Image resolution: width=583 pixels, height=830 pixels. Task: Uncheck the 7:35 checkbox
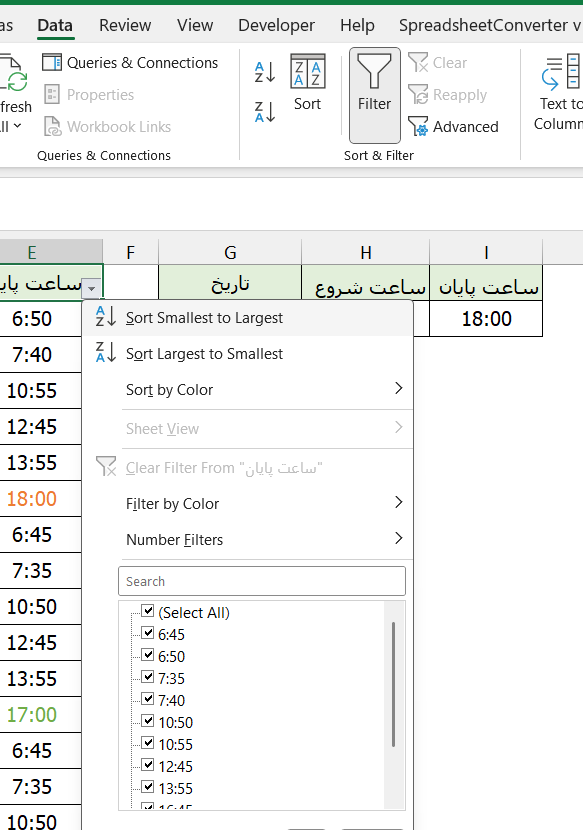[148, 677]
